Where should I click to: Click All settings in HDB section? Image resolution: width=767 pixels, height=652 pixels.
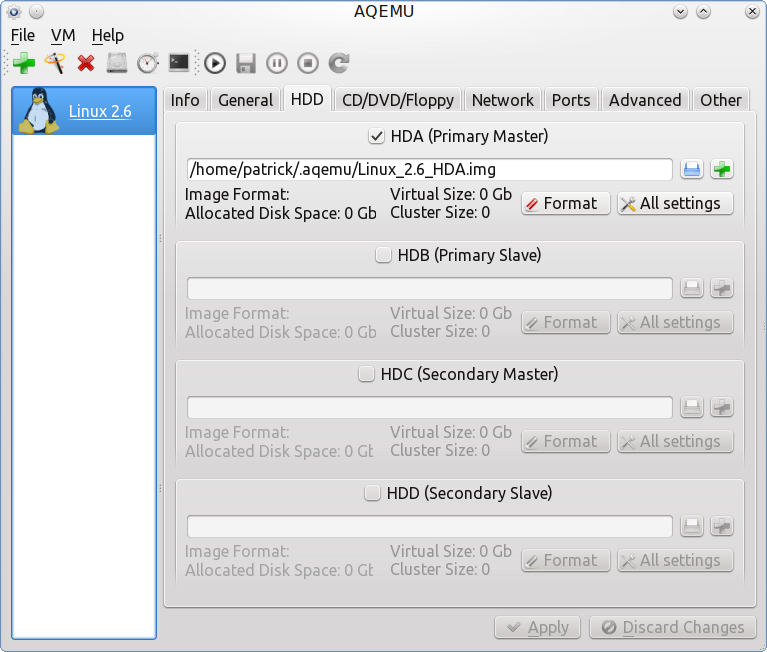click(x=676, y=322)
